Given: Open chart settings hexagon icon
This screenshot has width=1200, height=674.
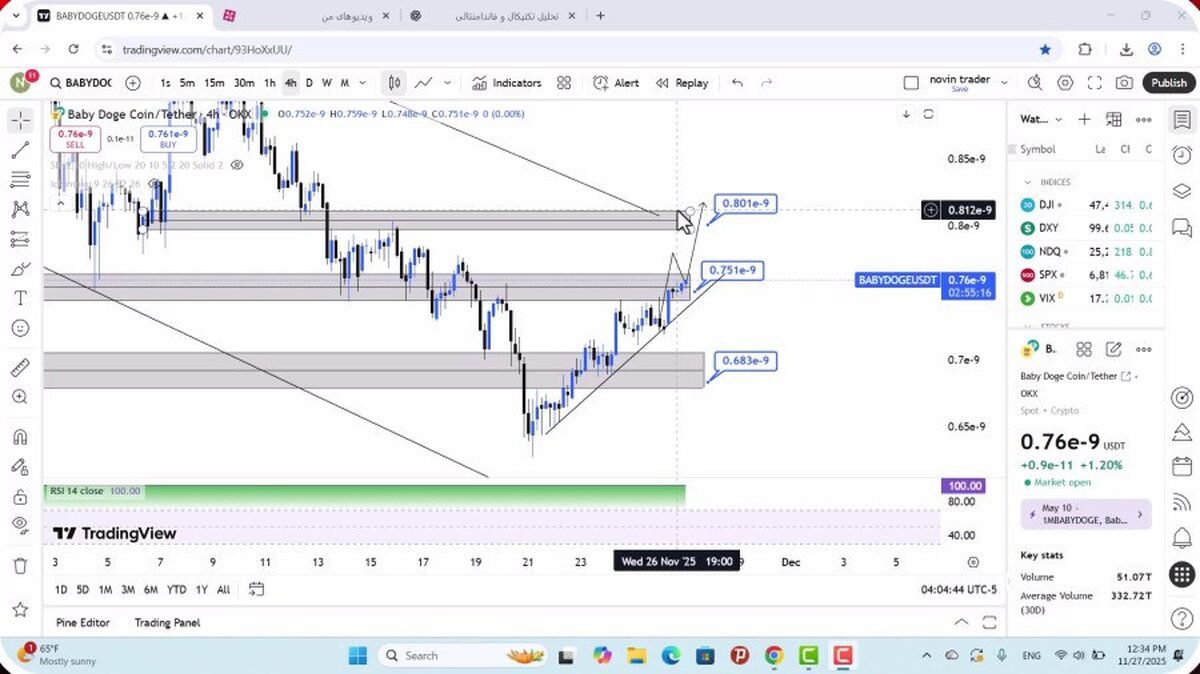Looking at the screenshot, I should pyautogui.click(x=1065, y=83).
